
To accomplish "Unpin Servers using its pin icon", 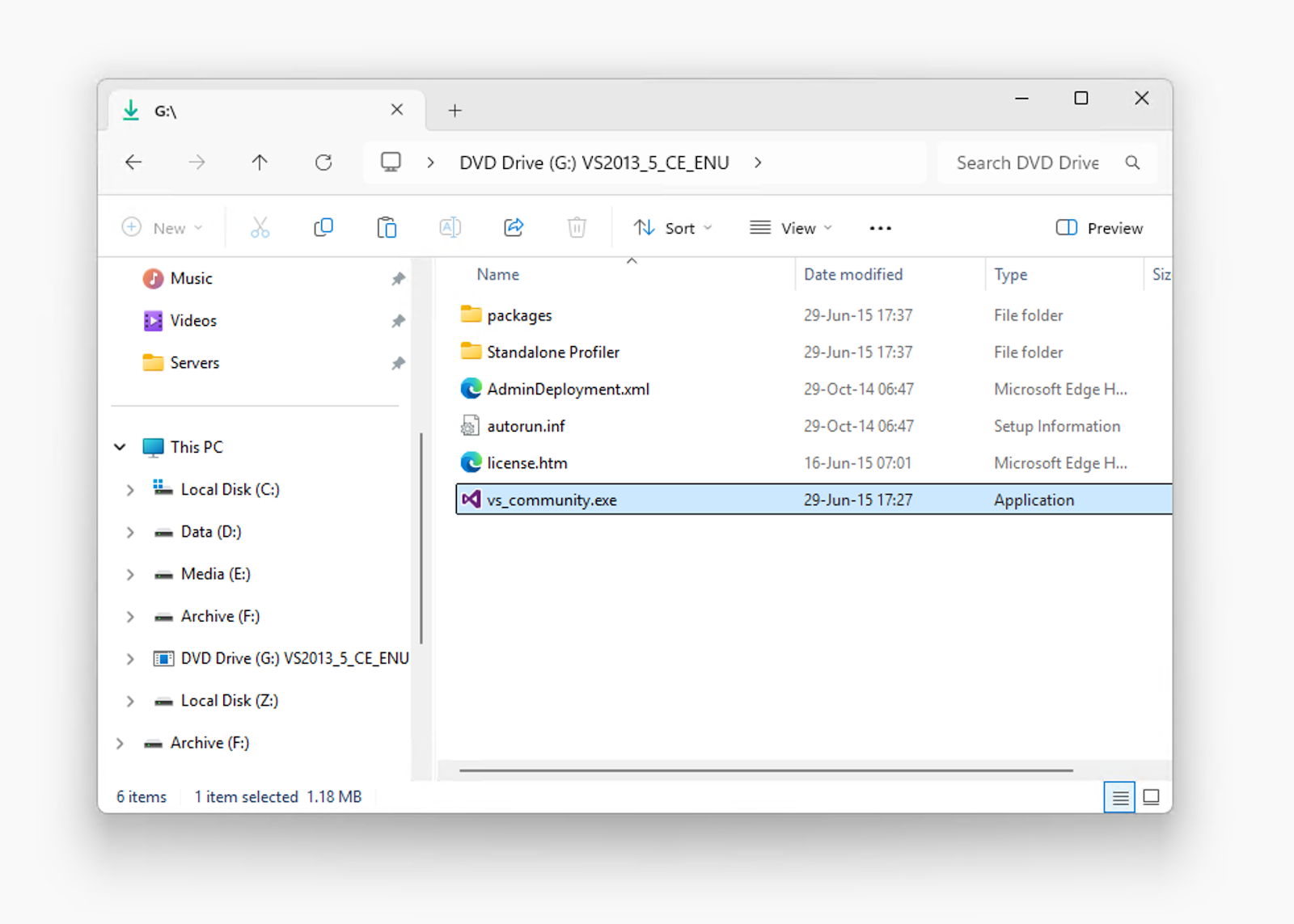I will tap(398, 363).
